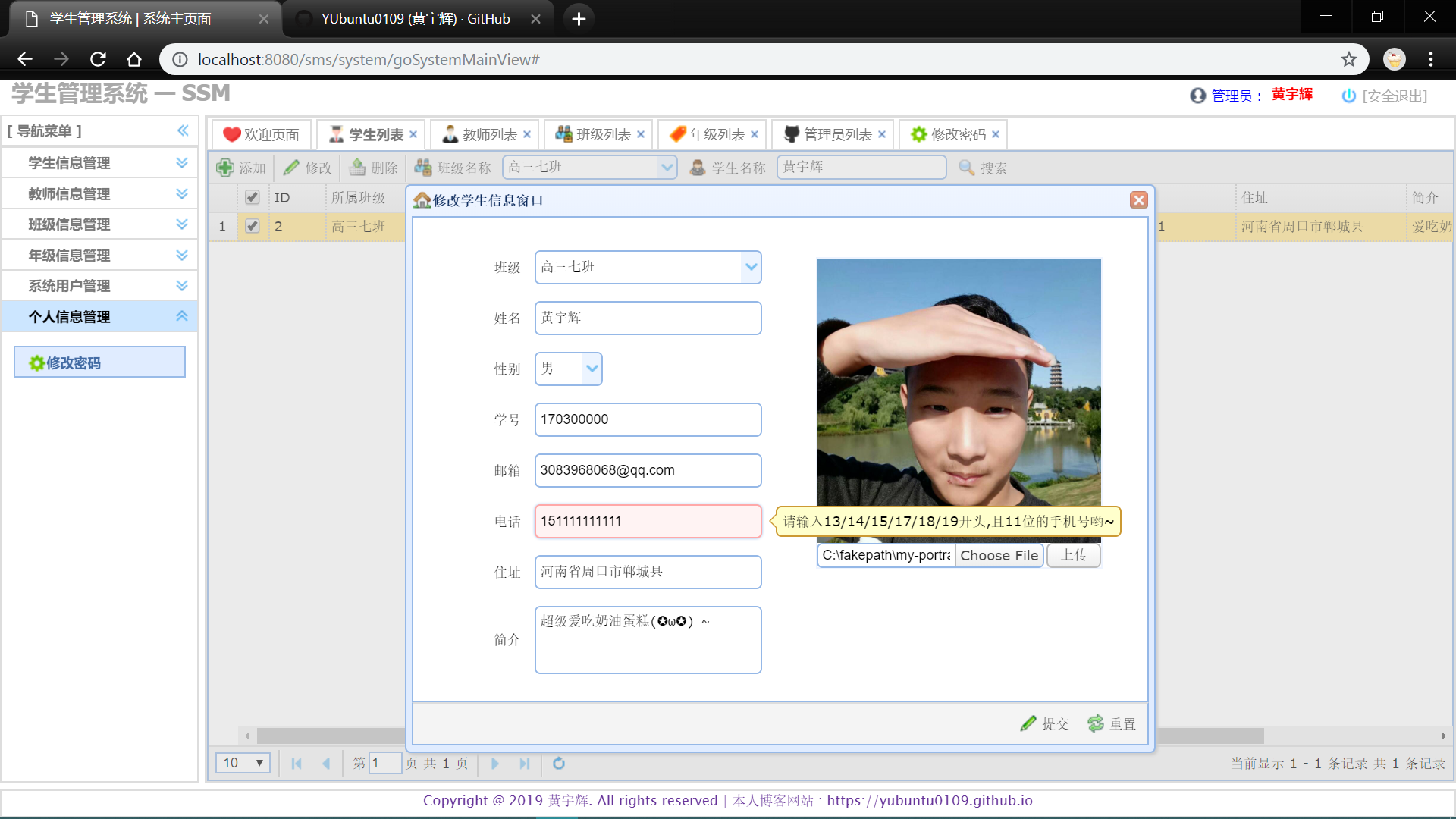Click the pencil submit (提交) icon
Screen dimensions: 1456x819
(1028, 723)
